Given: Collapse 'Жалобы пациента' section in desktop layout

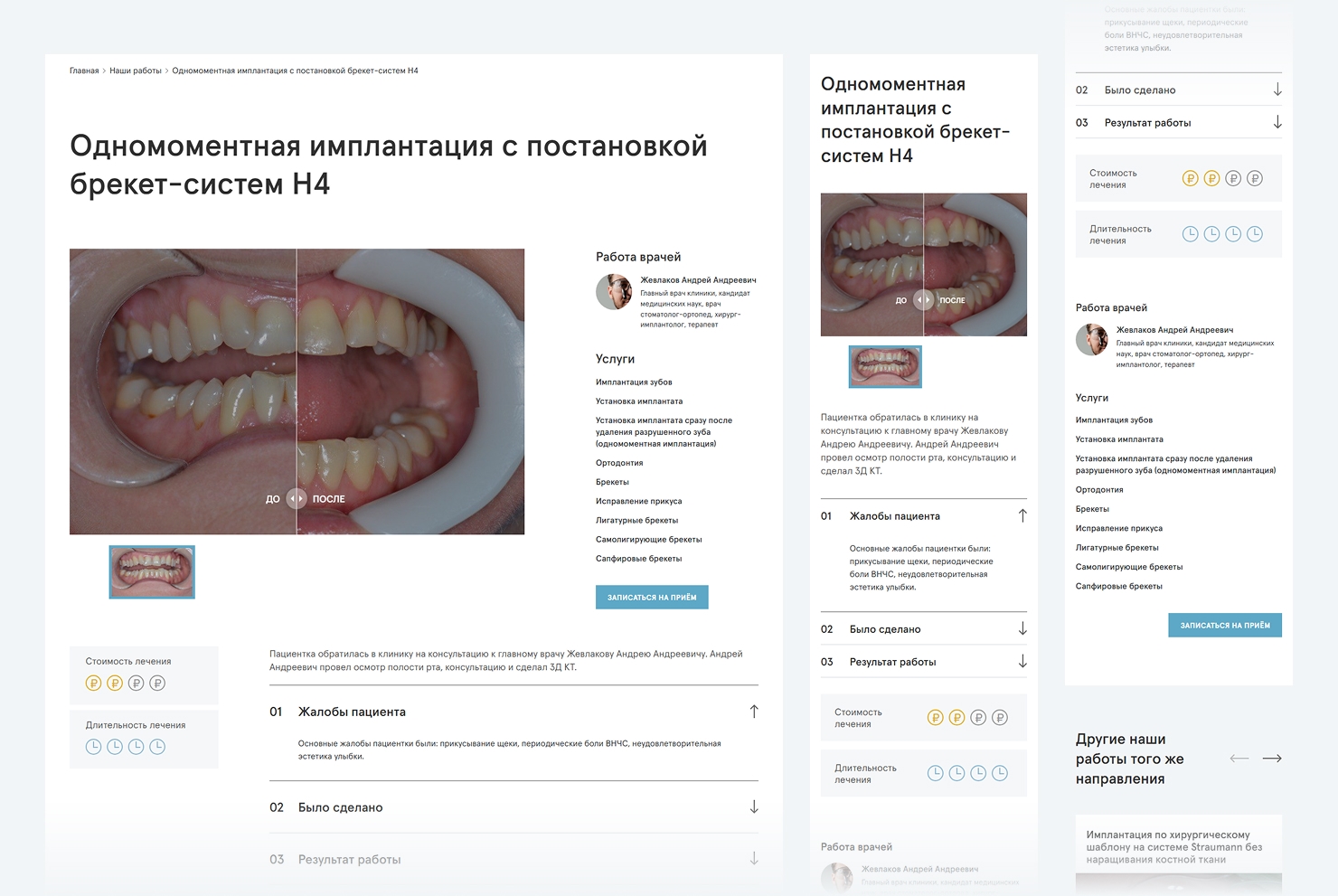Looking at the screenshot, I should pyautogui.click(x=514, y=712).
